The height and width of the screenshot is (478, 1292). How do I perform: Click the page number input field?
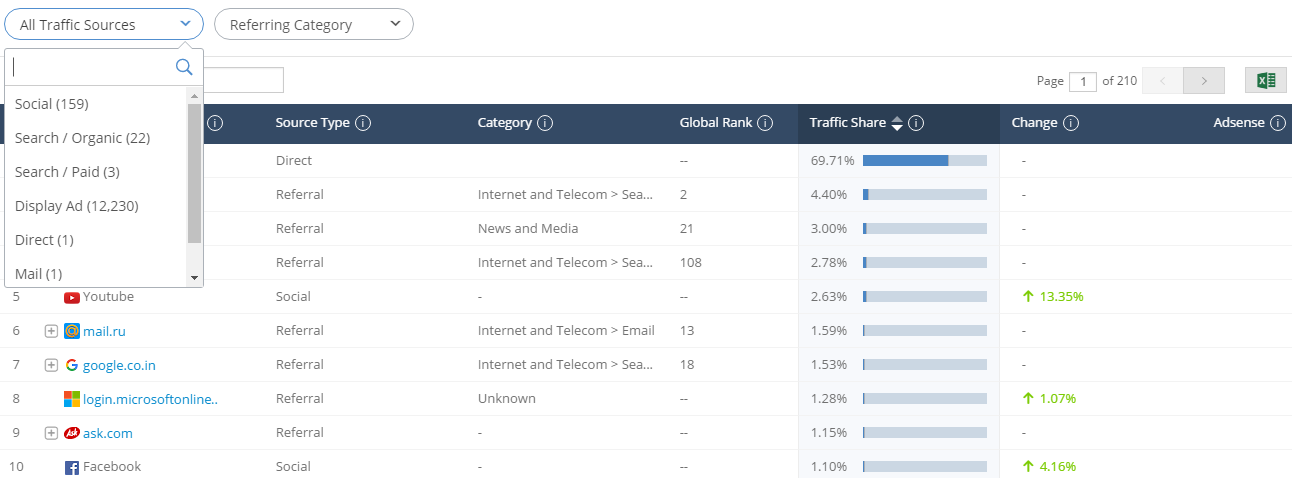pos(1083,81)
